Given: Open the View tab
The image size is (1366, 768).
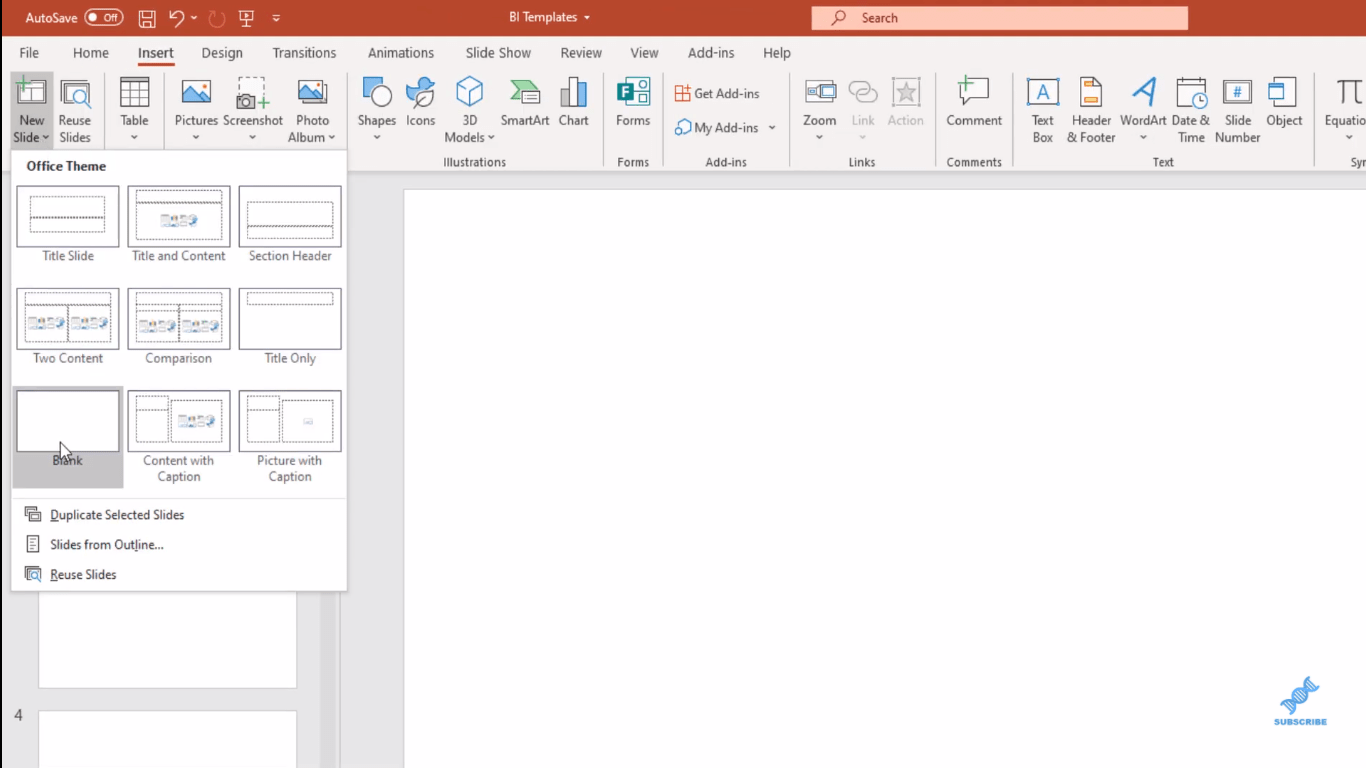Looking at the screenshot, I should (x=644, y=53).
